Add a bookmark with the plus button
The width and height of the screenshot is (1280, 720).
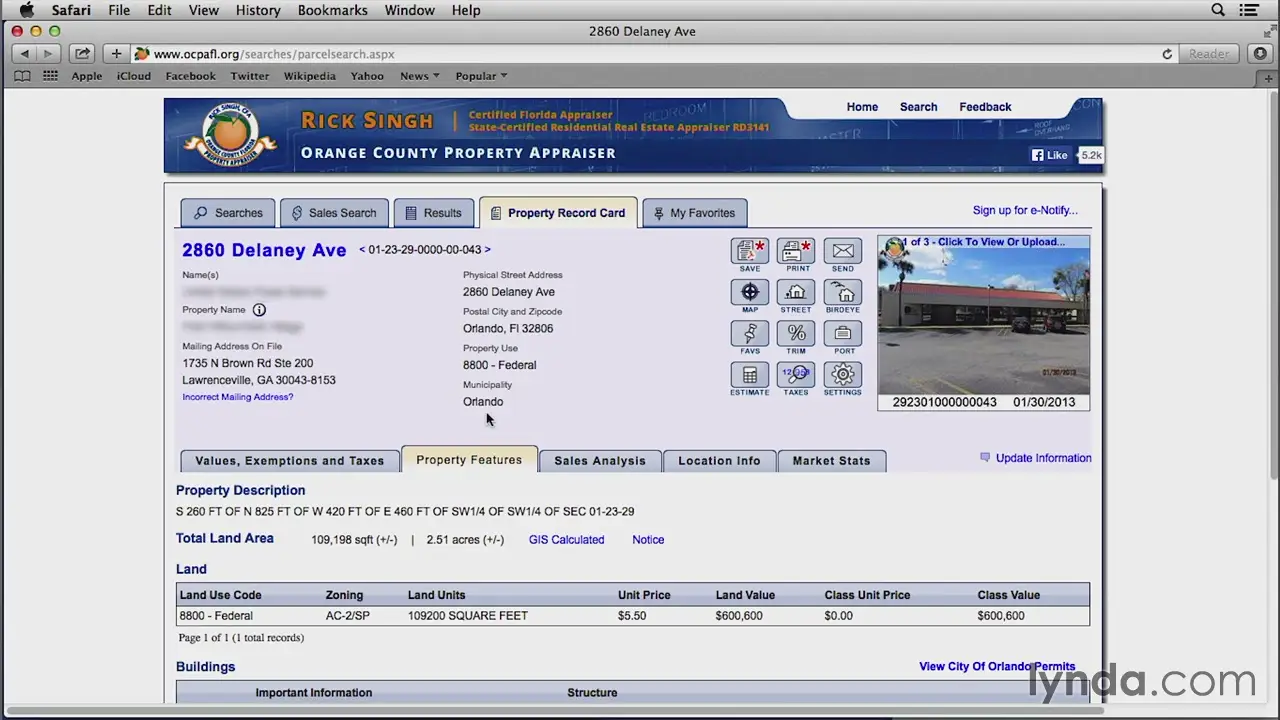116,54
